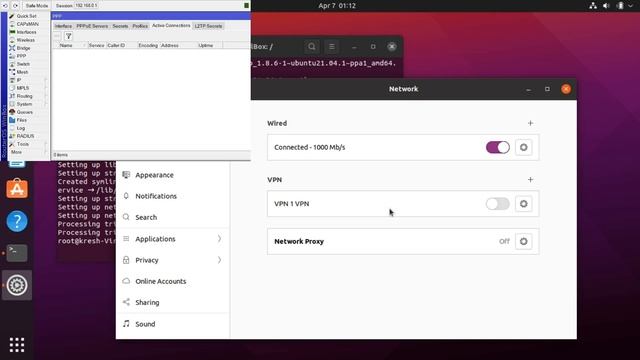Switch to the L2TP Secrets tab
The width and height of the screenshot is (640, 360).
click(x=208, y=26)
